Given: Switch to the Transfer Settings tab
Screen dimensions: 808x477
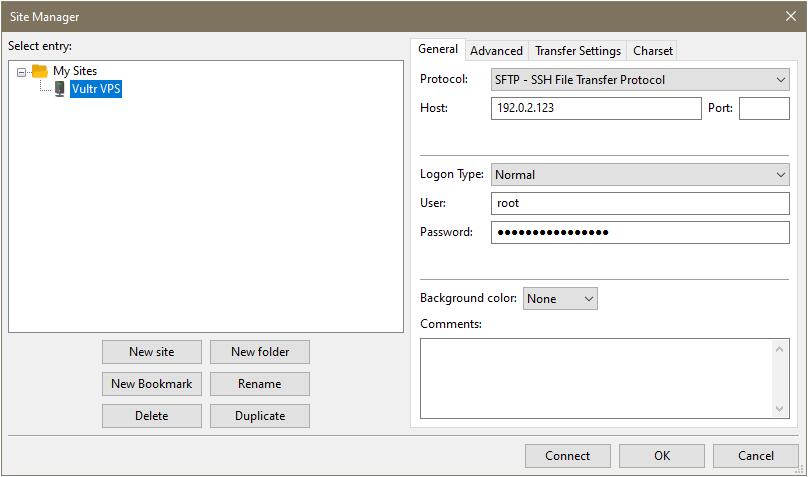Looking at the screenshot, I should point(577,51).
